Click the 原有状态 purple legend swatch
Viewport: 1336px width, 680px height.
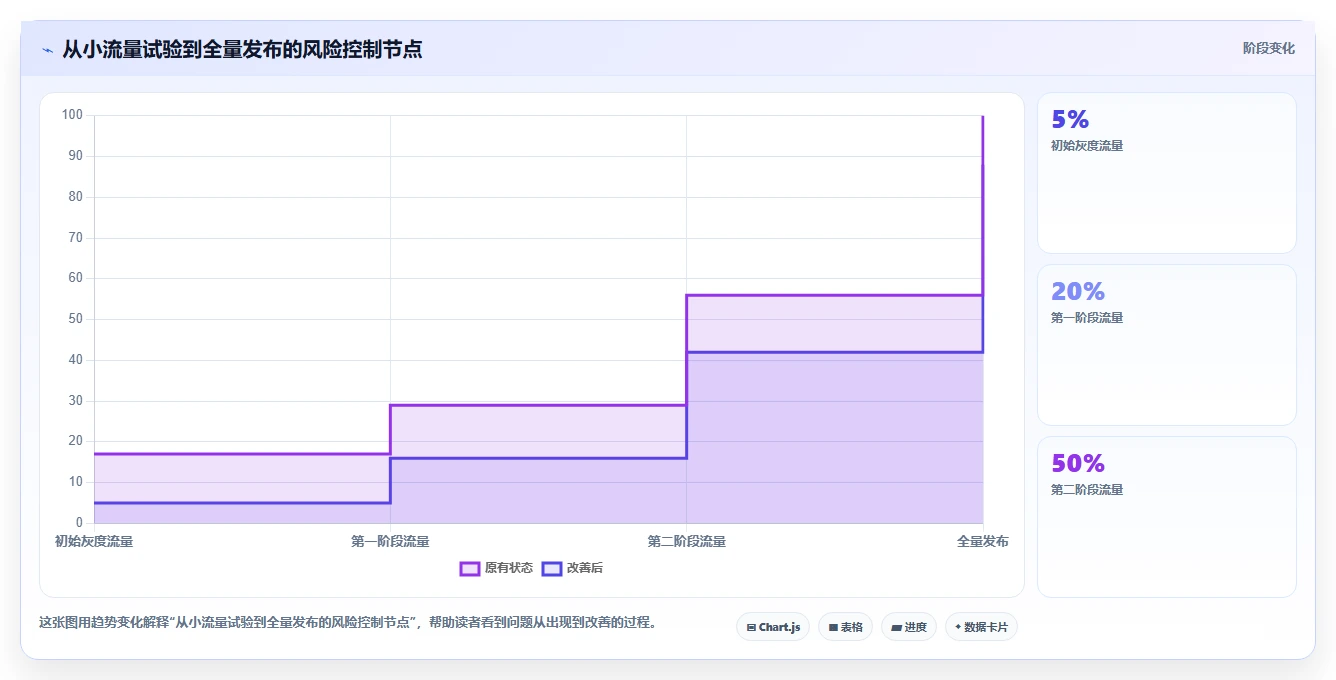point(470,568)
